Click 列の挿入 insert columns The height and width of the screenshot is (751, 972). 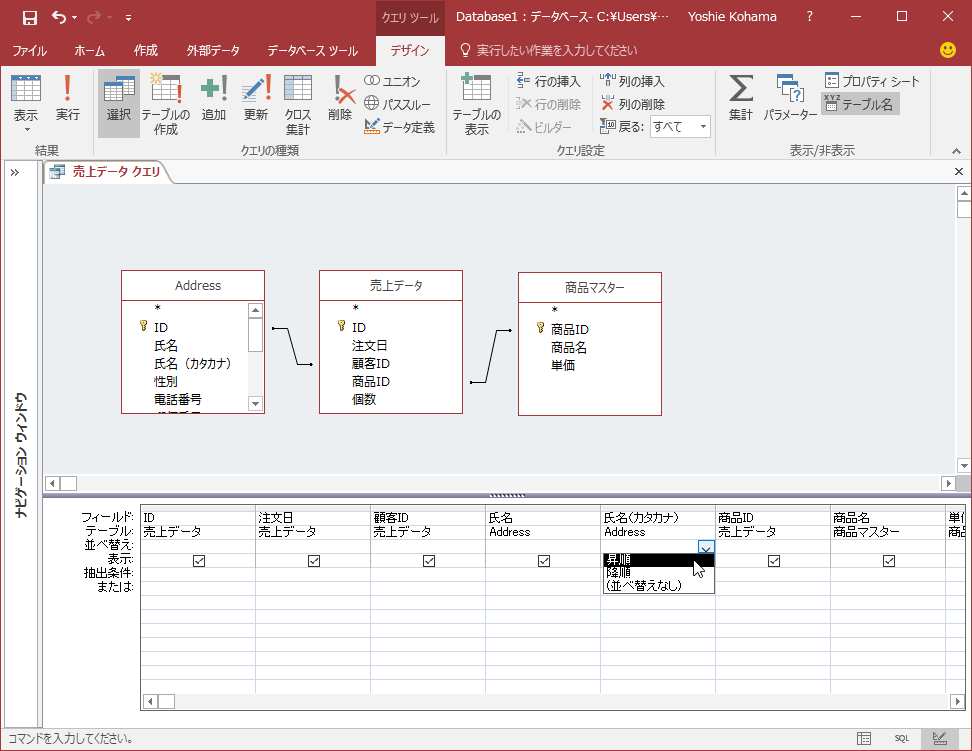(x=632, y=81)
